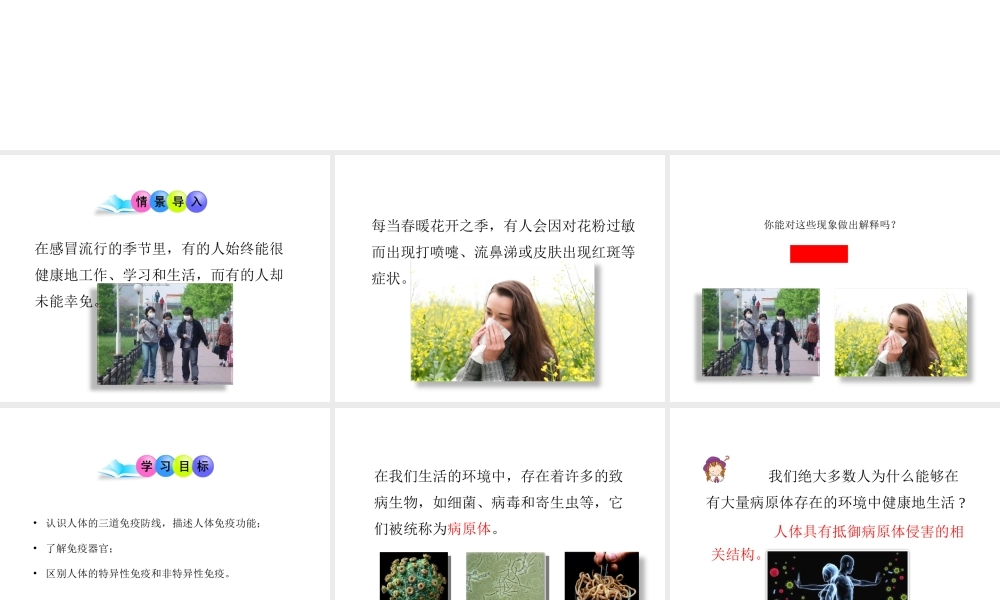Click the text 你能对这些现象做出解释吗?

tap(830, 224)
